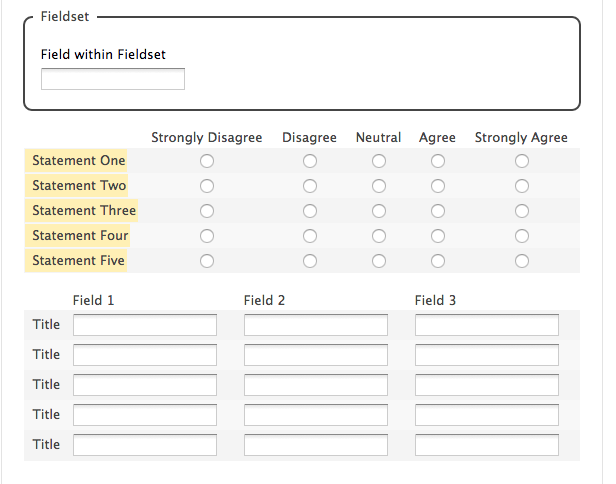Image resolution: width=616 pixels, height=484 pixels.
Task: Mark Agree for Statement Three
Action: [x=438, y=211]
